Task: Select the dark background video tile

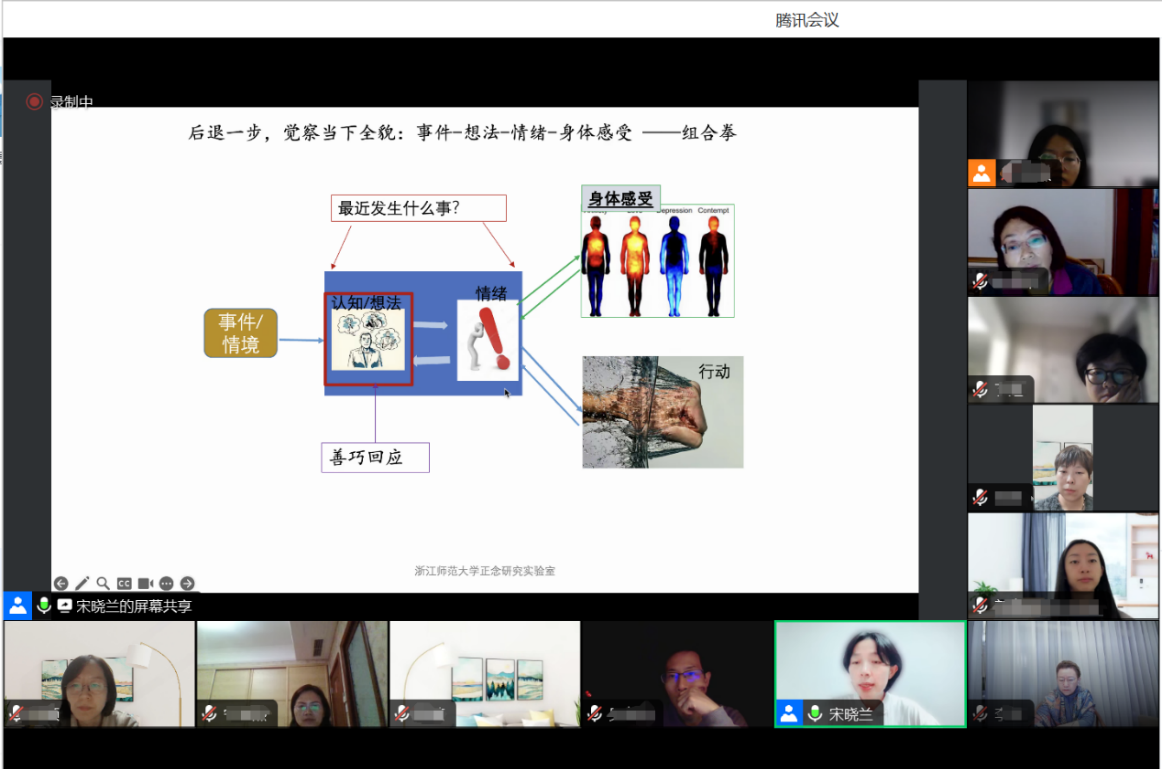Action: click(x=677, y=674)
